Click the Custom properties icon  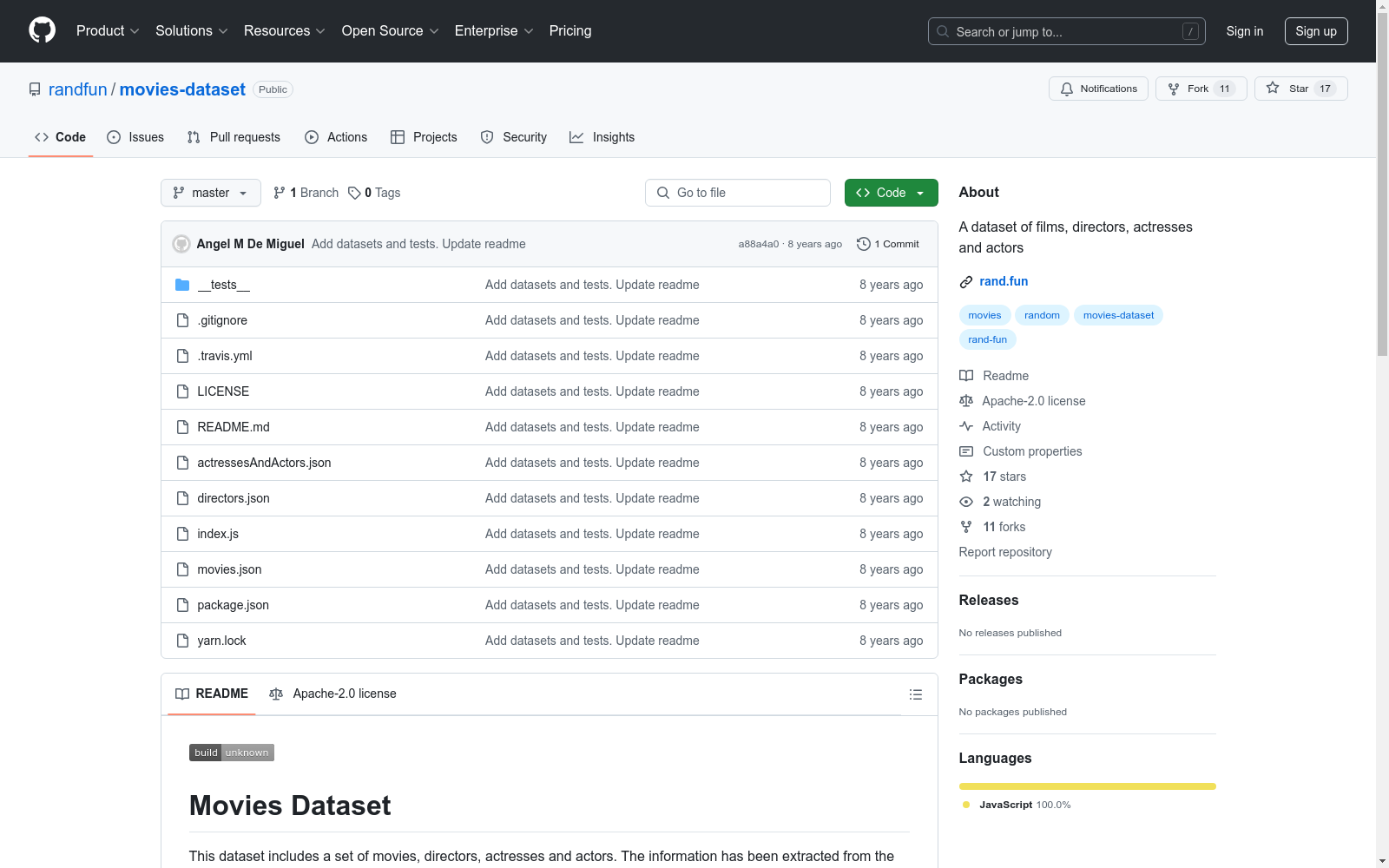[966, 451]
